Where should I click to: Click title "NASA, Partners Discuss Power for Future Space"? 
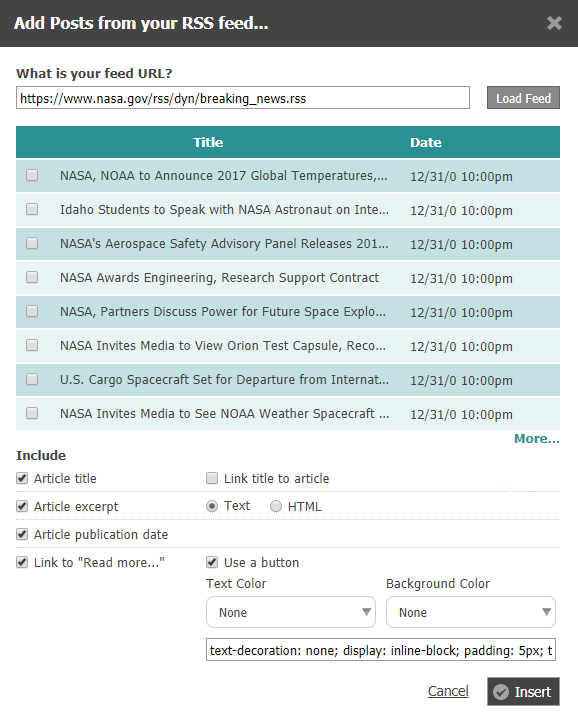[x=223, y=312]
